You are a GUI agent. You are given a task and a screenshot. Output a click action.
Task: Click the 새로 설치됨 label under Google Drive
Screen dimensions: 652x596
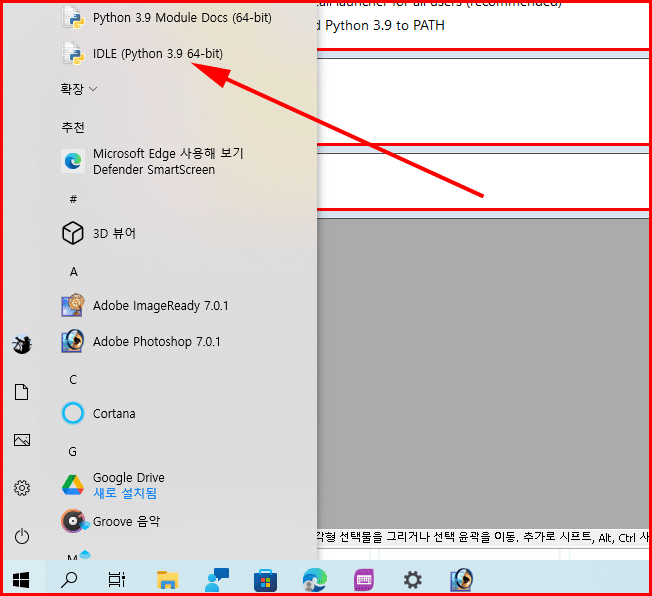pos(125,493)
